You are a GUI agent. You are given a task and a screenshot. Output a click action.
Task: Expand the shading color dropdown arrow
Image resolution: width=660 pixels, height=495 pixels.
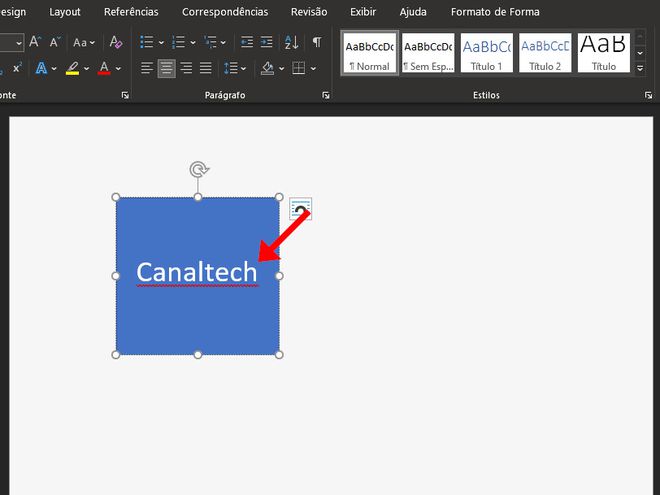[282, 69]
